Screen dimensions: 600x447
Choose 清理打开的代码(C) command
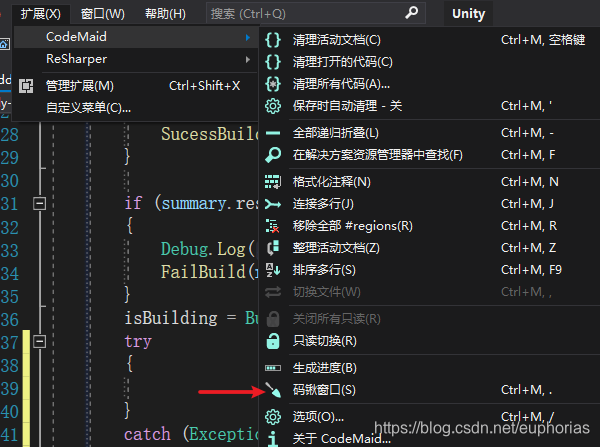429,62
